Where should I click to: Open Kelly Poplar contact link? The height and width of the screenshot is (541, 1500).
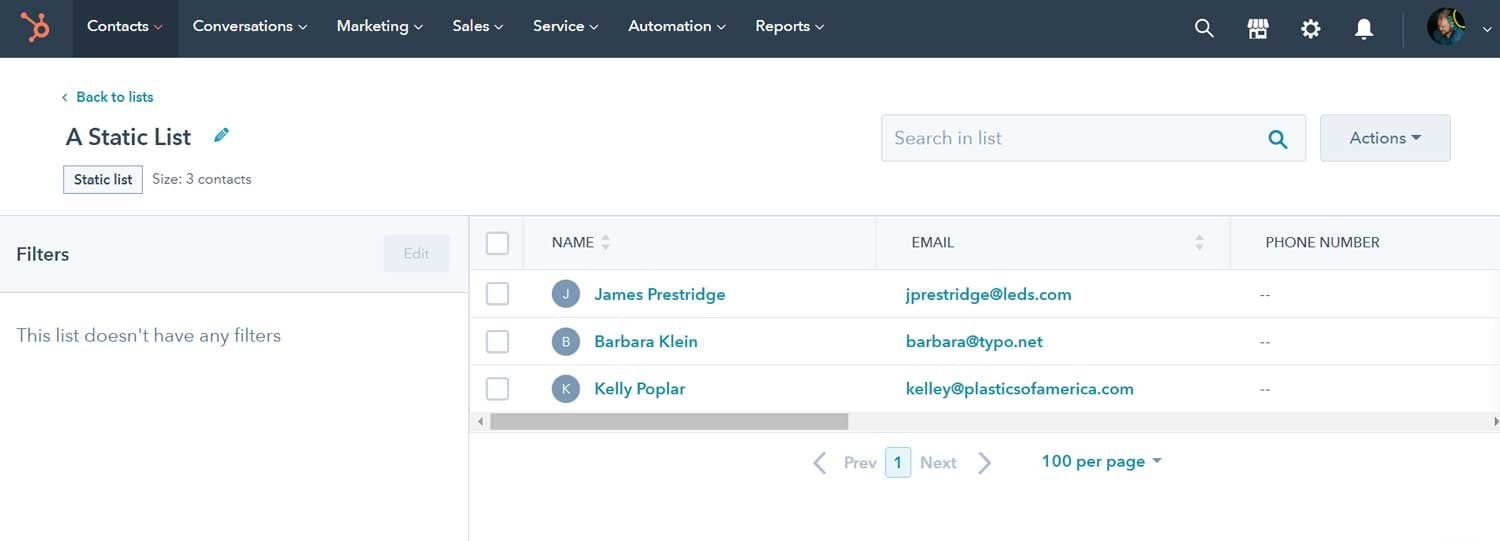tap(640, 388)
